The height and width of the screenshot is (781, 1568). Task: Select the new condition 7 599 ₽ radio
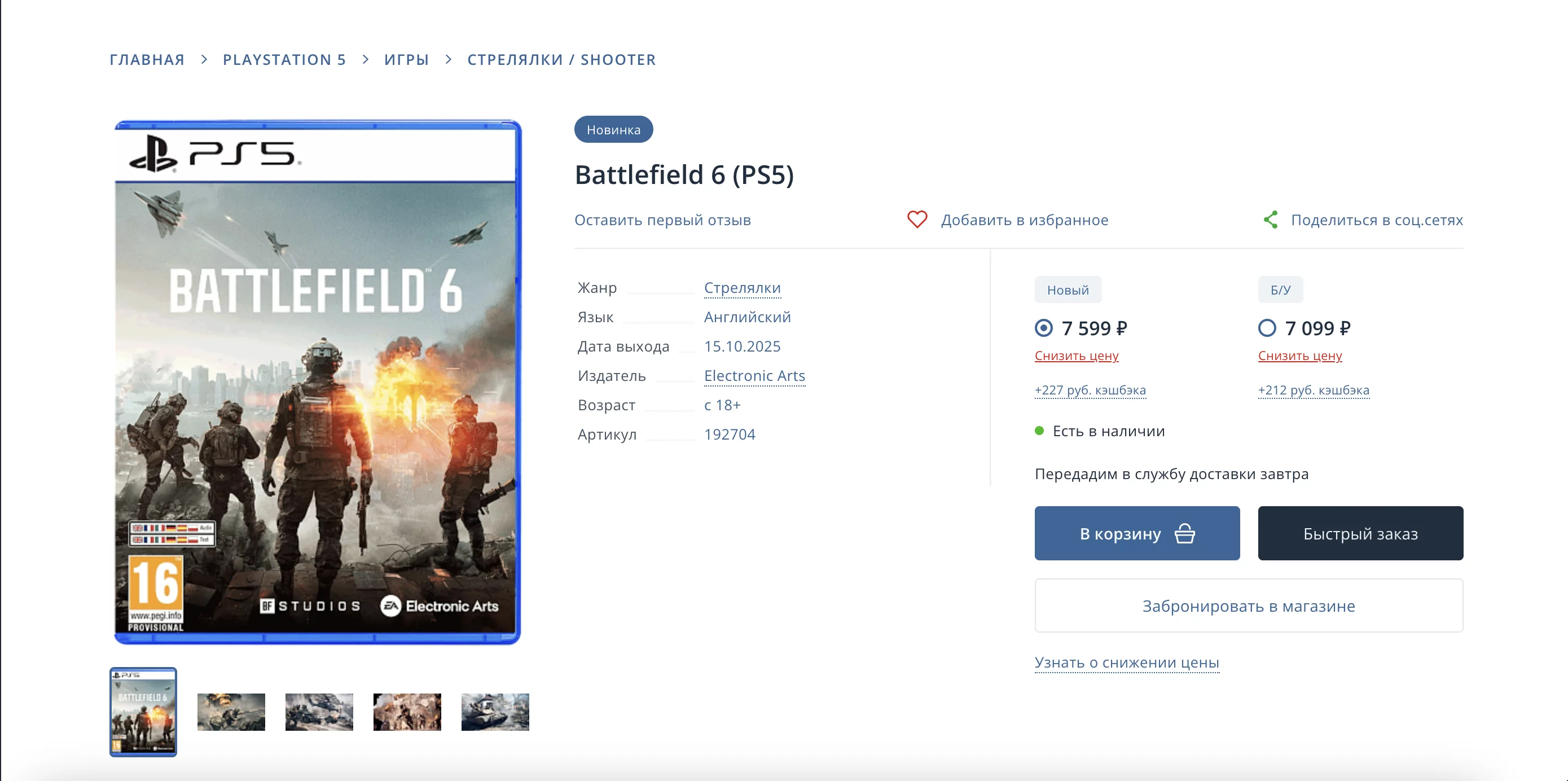pyautogui.click(x=1044, y=328)
